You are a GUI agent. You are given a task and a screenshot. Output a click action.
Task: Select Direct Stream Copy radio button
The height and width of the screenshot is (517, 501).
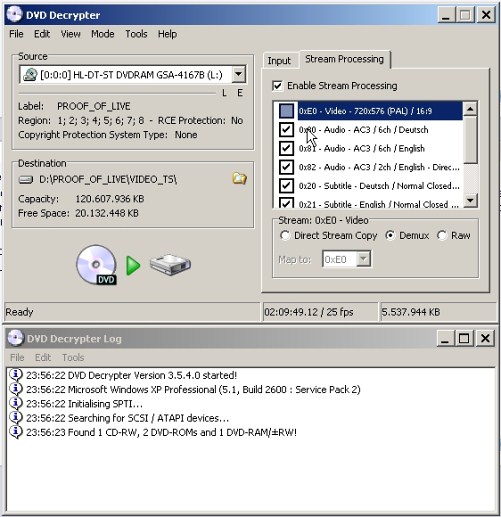click(x=285, y=235)
